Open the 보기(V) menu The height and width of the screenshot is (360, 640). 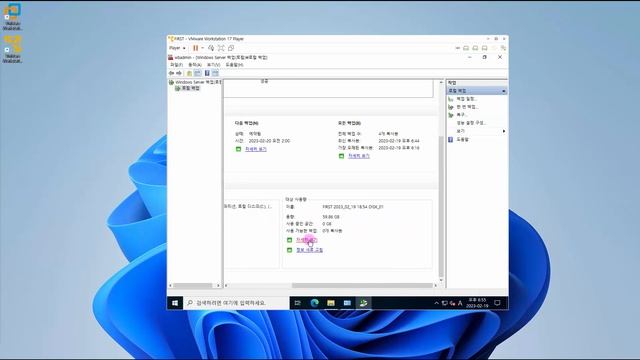coord(213,65)
